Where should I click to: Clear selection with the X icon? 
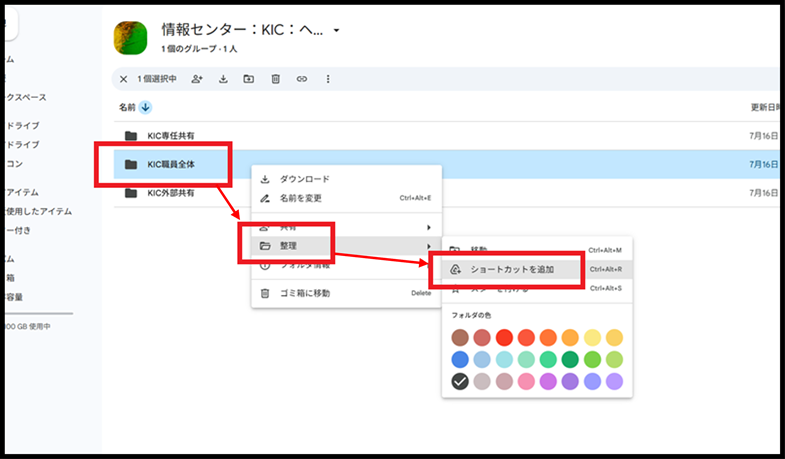tap(123, 79)
